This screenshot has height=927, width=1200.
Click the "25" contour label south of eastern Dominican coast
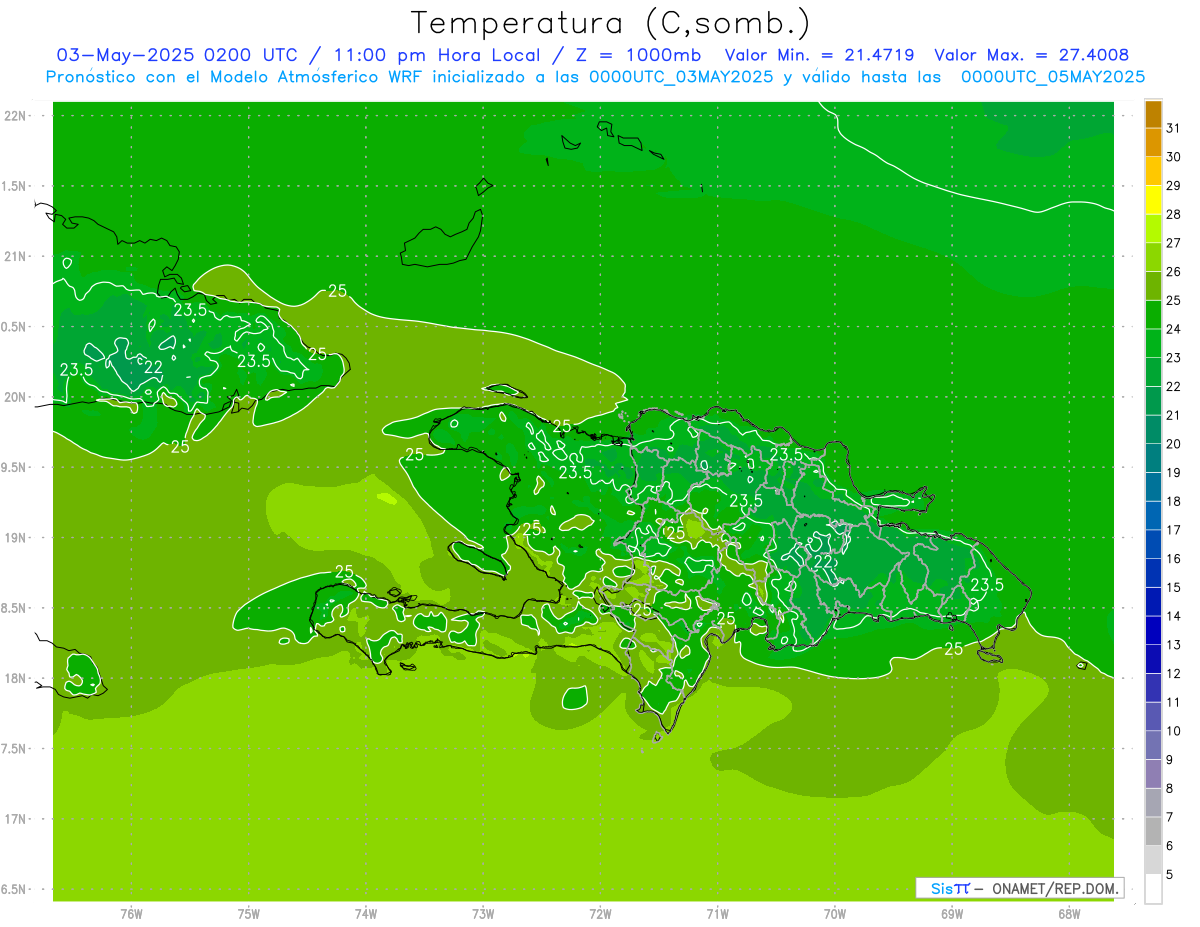pyautogui.click(x=954, y=649)
